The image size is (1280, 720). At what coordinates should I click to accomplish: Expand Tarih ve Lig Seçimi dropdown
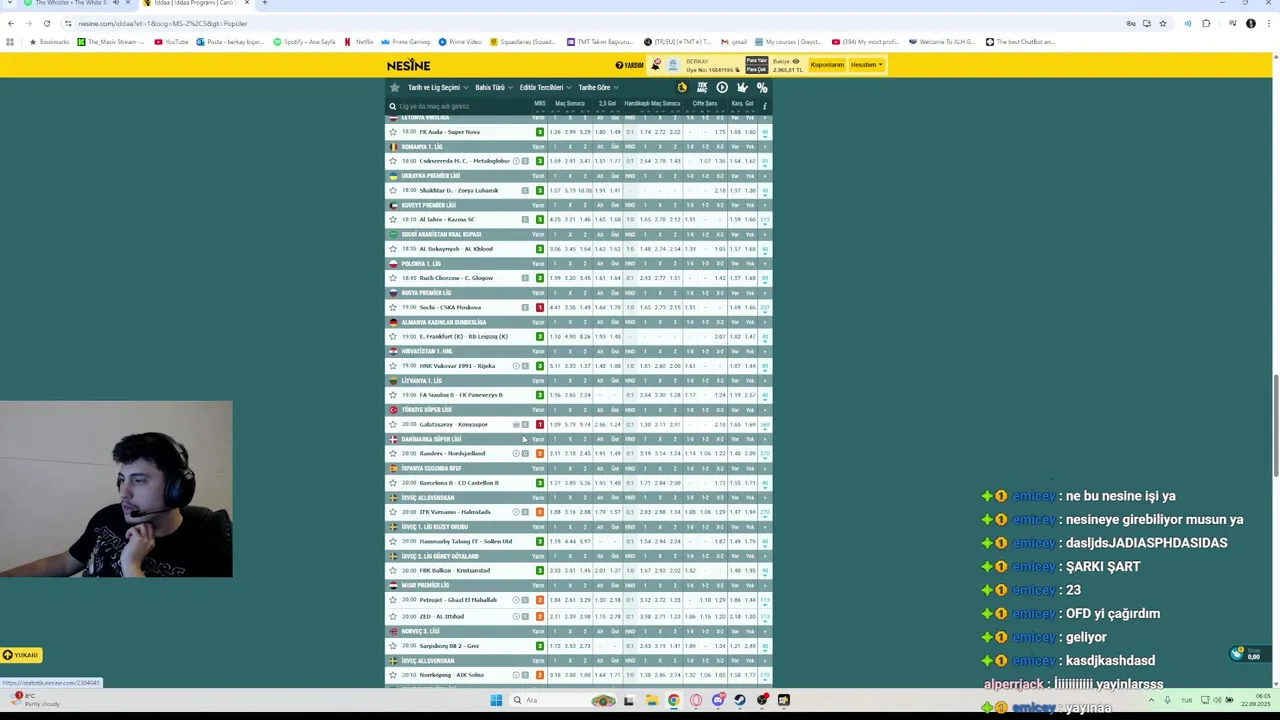[x=437, y=87]
